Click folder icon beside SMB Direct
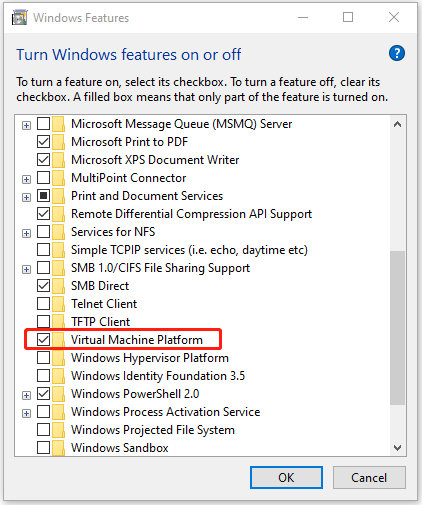Viewport: 422px width, 505px height. tap(59, 286)
